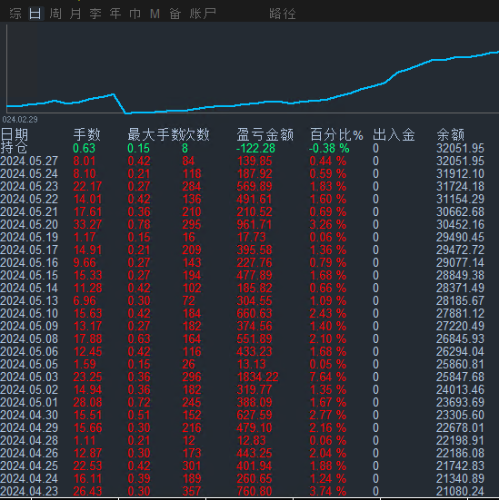Screen dimensions: 499x500
Task: Switch to the M tab
Action: 155,14
